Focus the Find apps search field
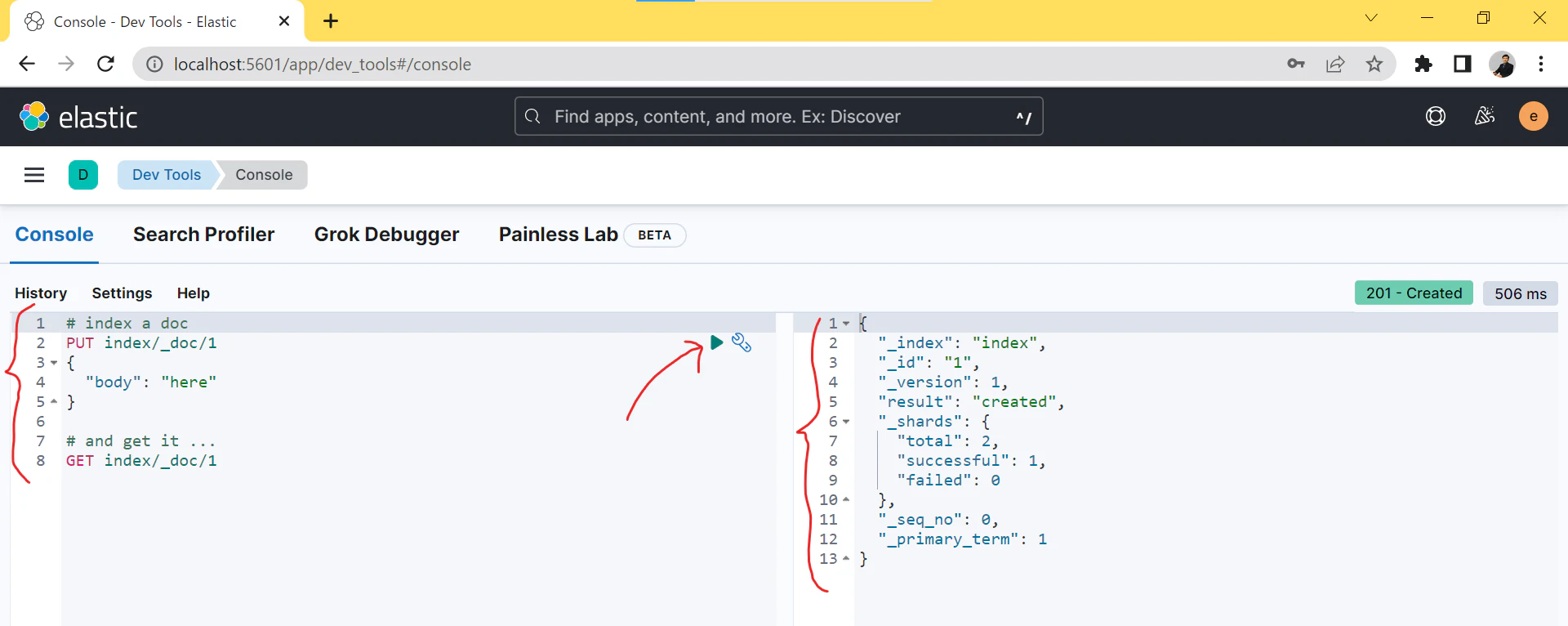 coord(779,117)
